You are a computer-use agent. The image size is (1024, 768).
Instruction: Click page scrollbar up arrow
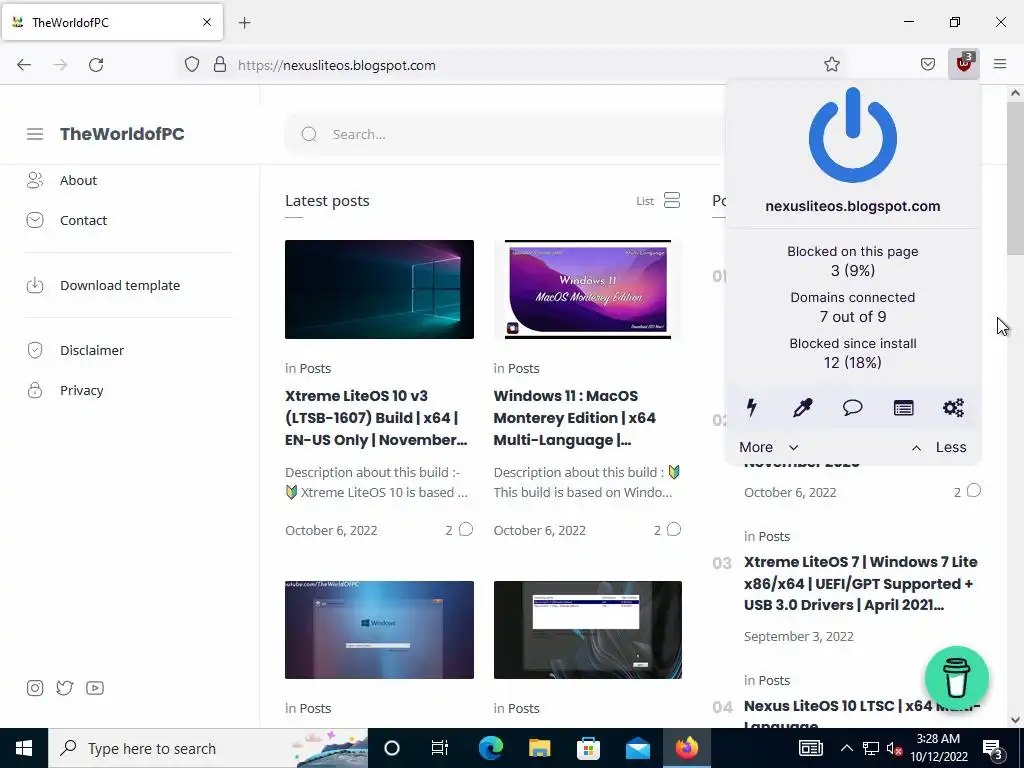pyautogui.click(x=1015, y=93)
